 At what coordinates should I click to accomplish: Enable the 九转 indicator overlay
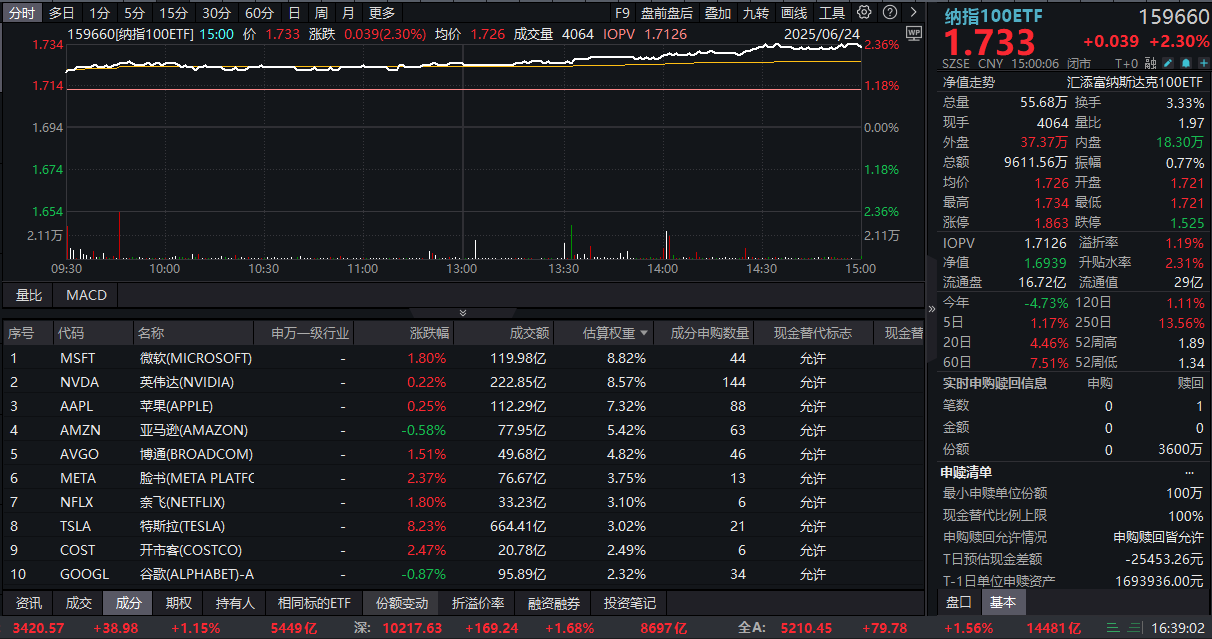755,13
